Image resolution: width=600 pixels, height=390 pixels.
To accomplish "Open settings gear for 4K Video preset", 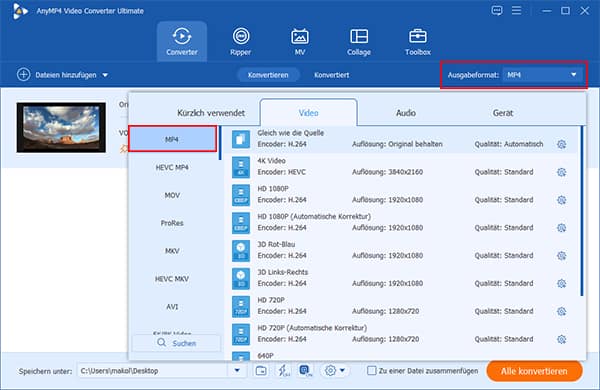I will 561,172.
